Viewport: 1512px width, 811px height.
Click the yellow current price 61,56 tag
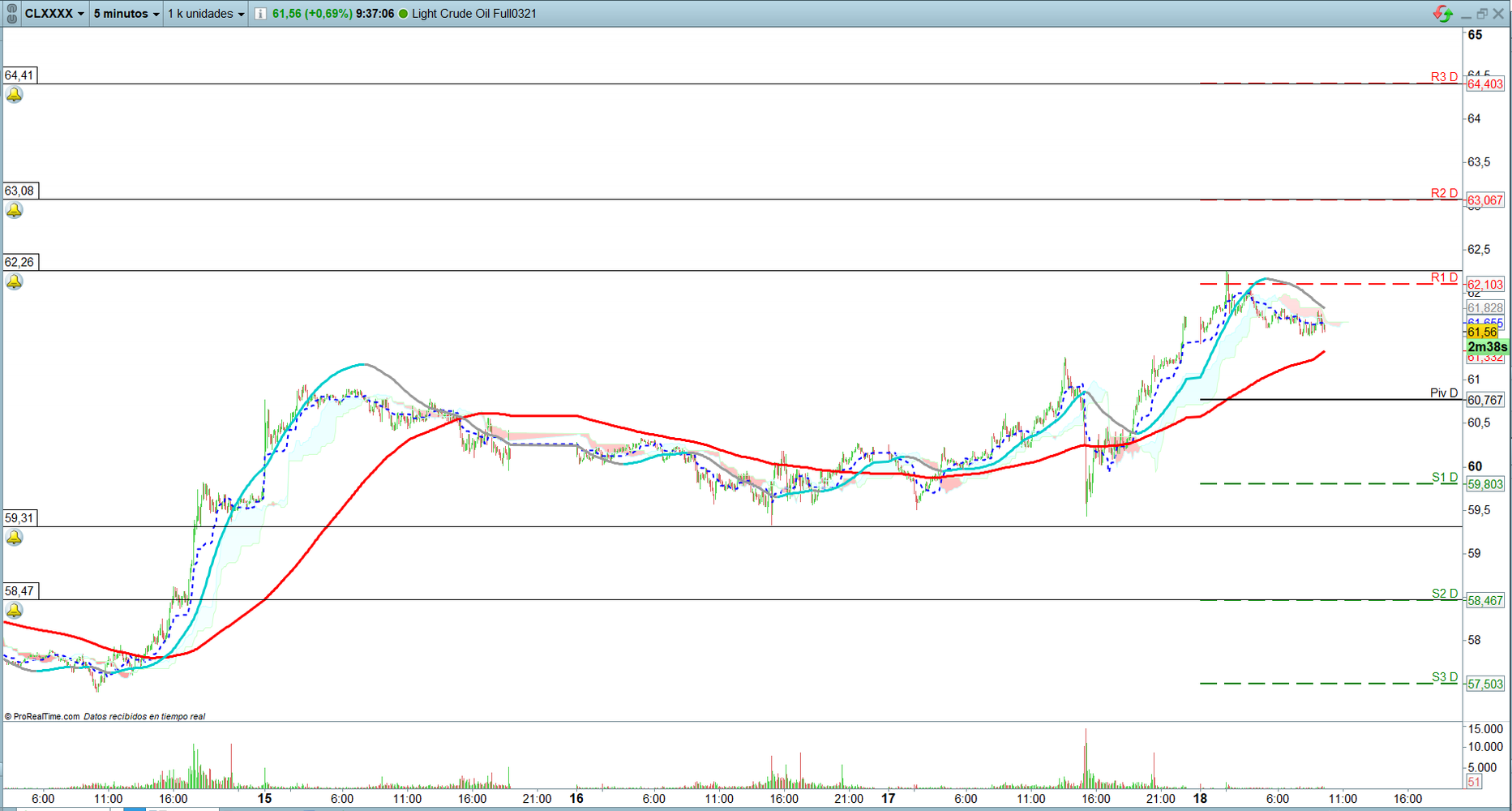[x=1482, y=333]
